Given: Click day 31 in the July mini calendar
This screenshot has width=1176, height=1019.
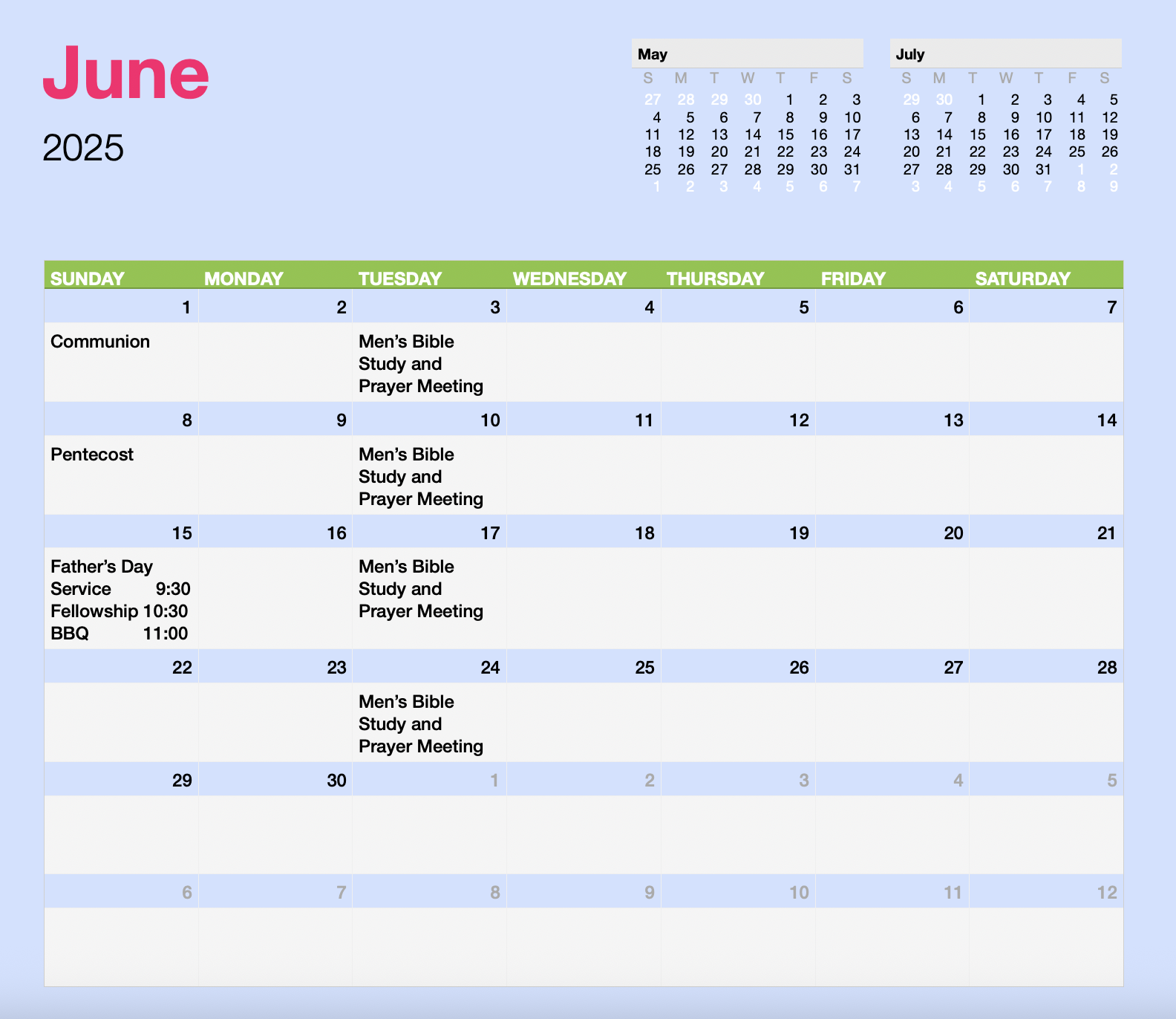Looking at the screenshot, I should pyautogui.click(x=1044, y=169).
